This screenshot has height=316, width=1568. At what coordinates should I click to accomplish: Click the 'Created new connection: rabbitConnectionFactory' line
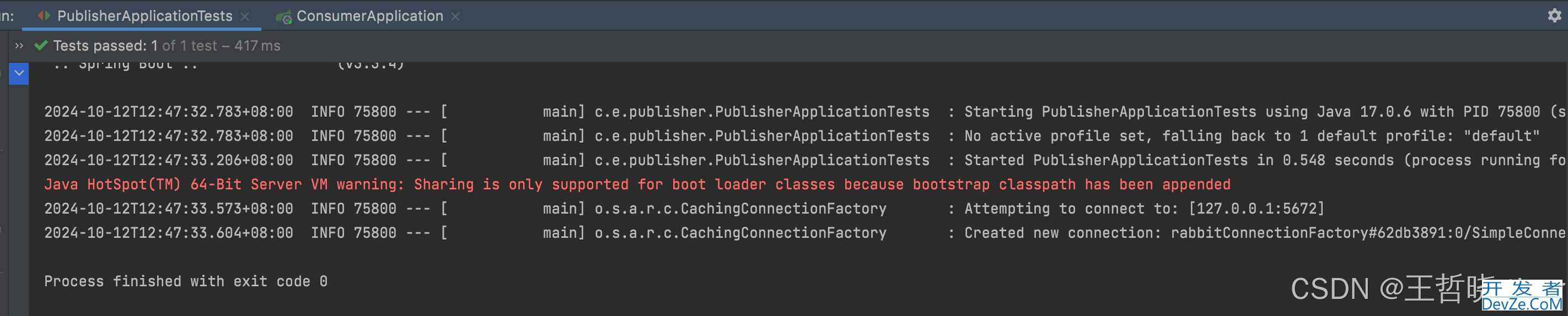point(806,233)
